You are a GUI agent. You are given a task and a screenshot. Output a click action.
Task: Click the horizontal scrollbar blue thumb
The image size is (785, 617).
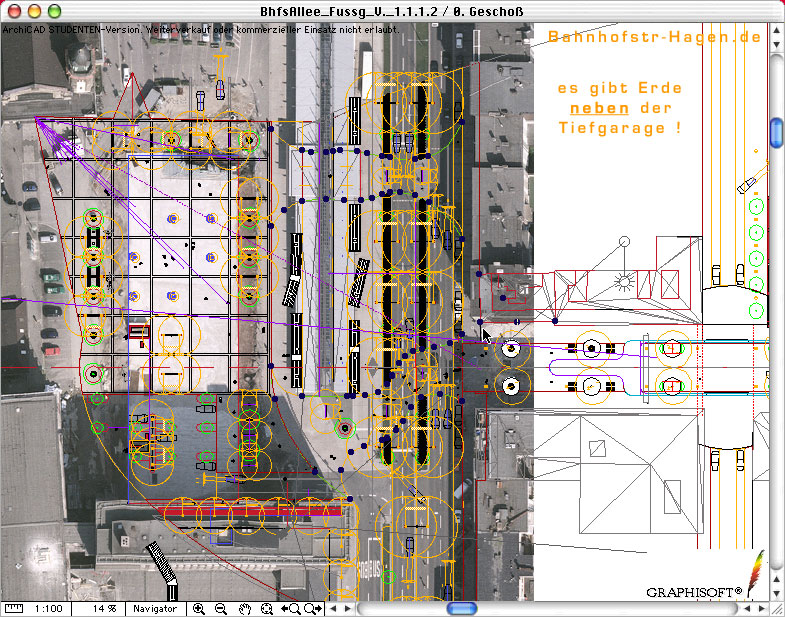pos(462,608)
